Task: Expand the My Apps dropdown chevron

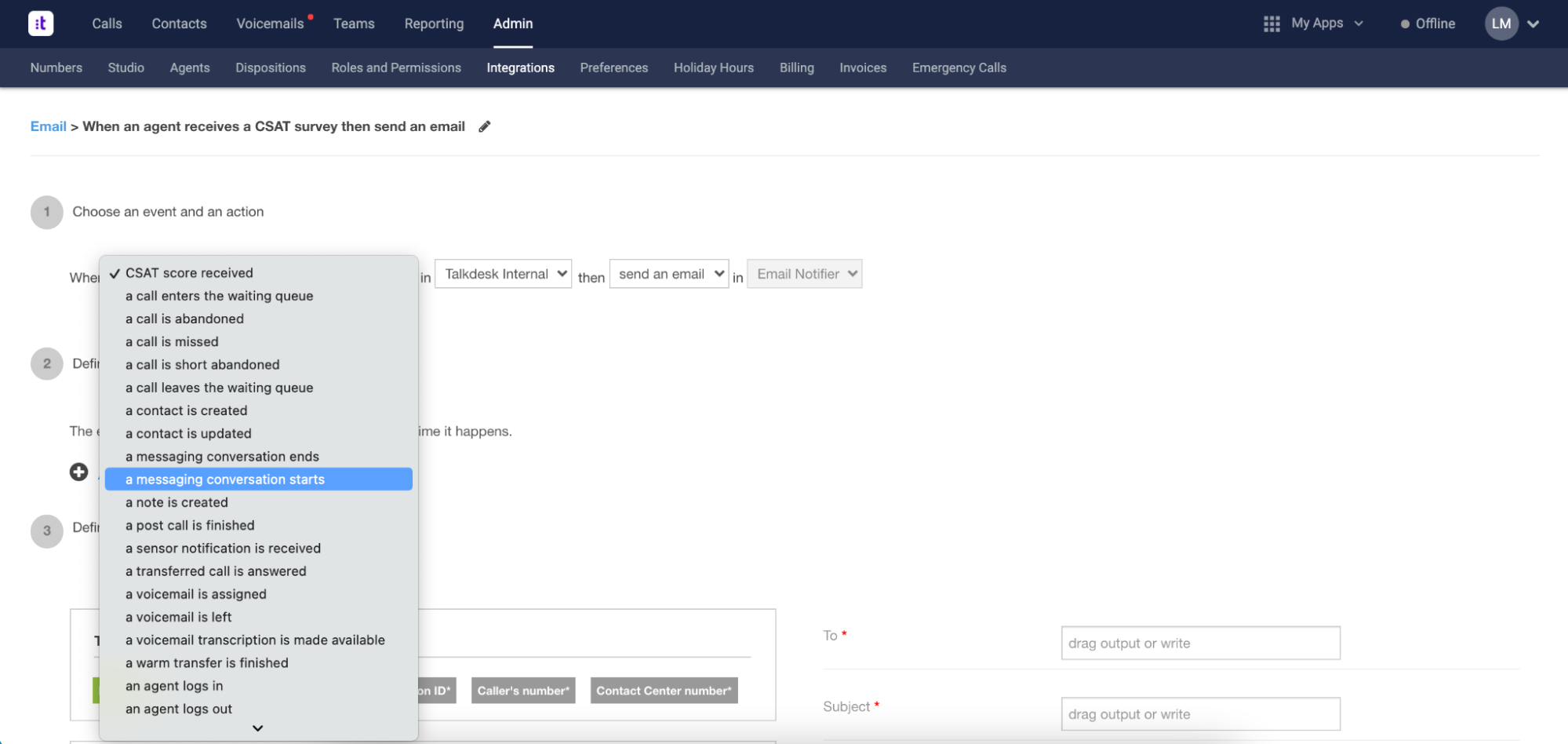Action: coord(1359,24)
